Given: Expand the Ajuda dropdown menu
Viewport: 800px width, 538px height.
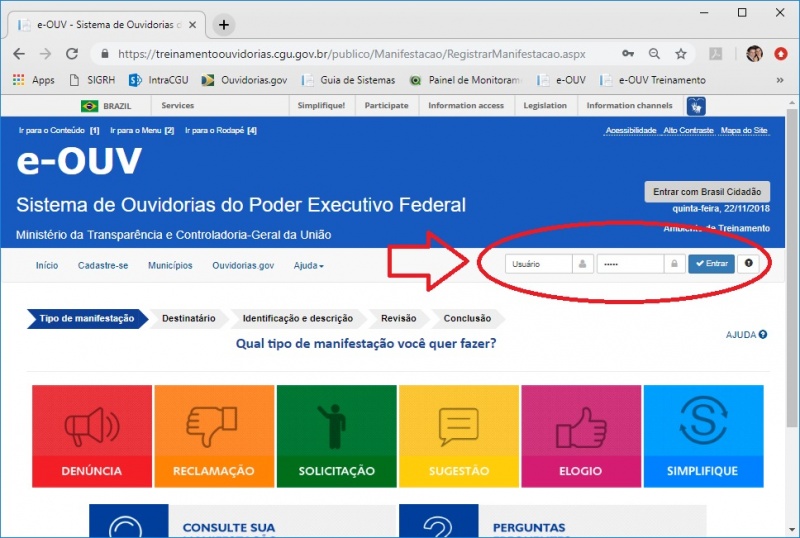Looking at the screenshot, I should (309, 266).
